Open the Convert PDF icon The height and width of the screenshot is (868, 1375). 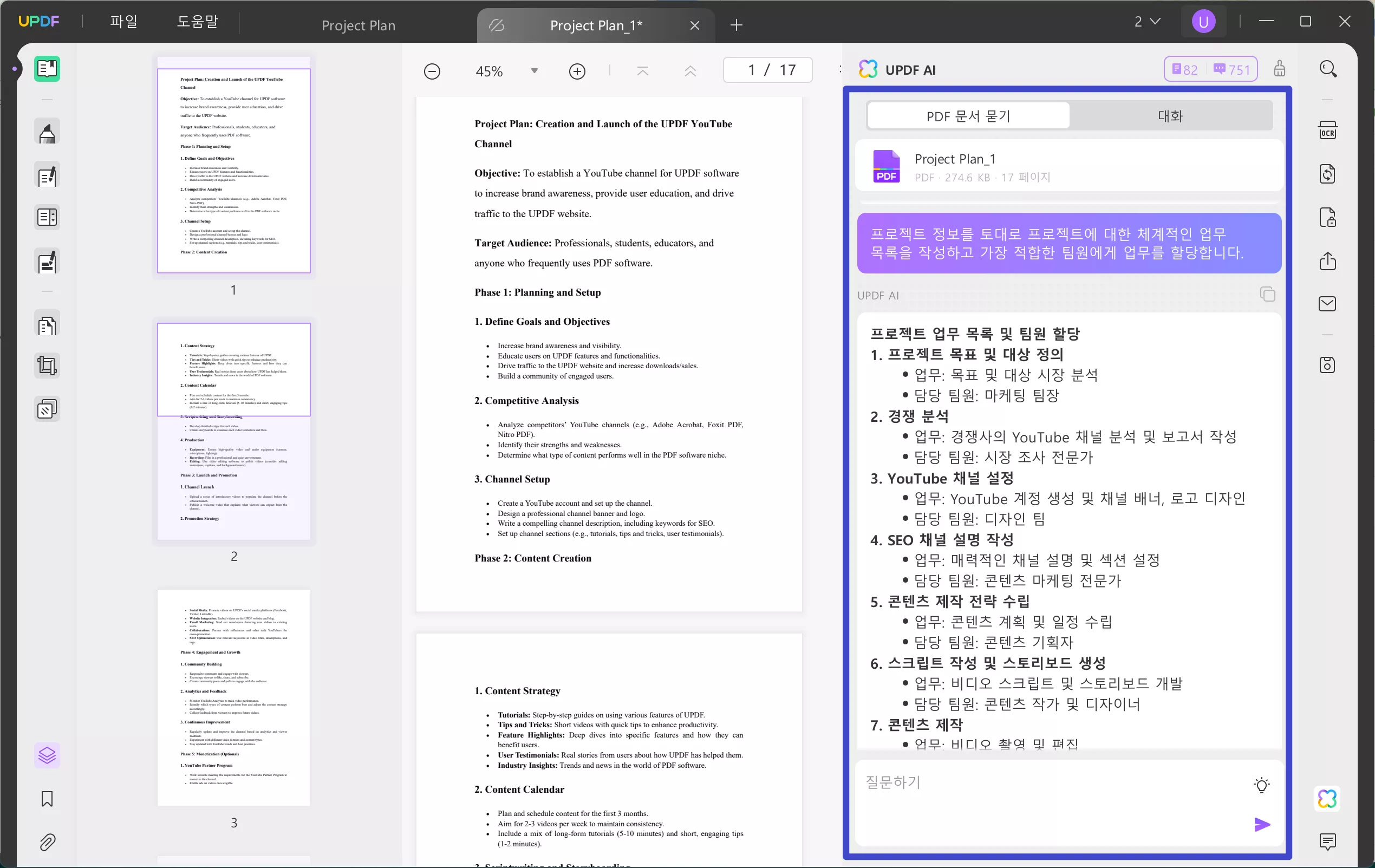coord(1327,174)
